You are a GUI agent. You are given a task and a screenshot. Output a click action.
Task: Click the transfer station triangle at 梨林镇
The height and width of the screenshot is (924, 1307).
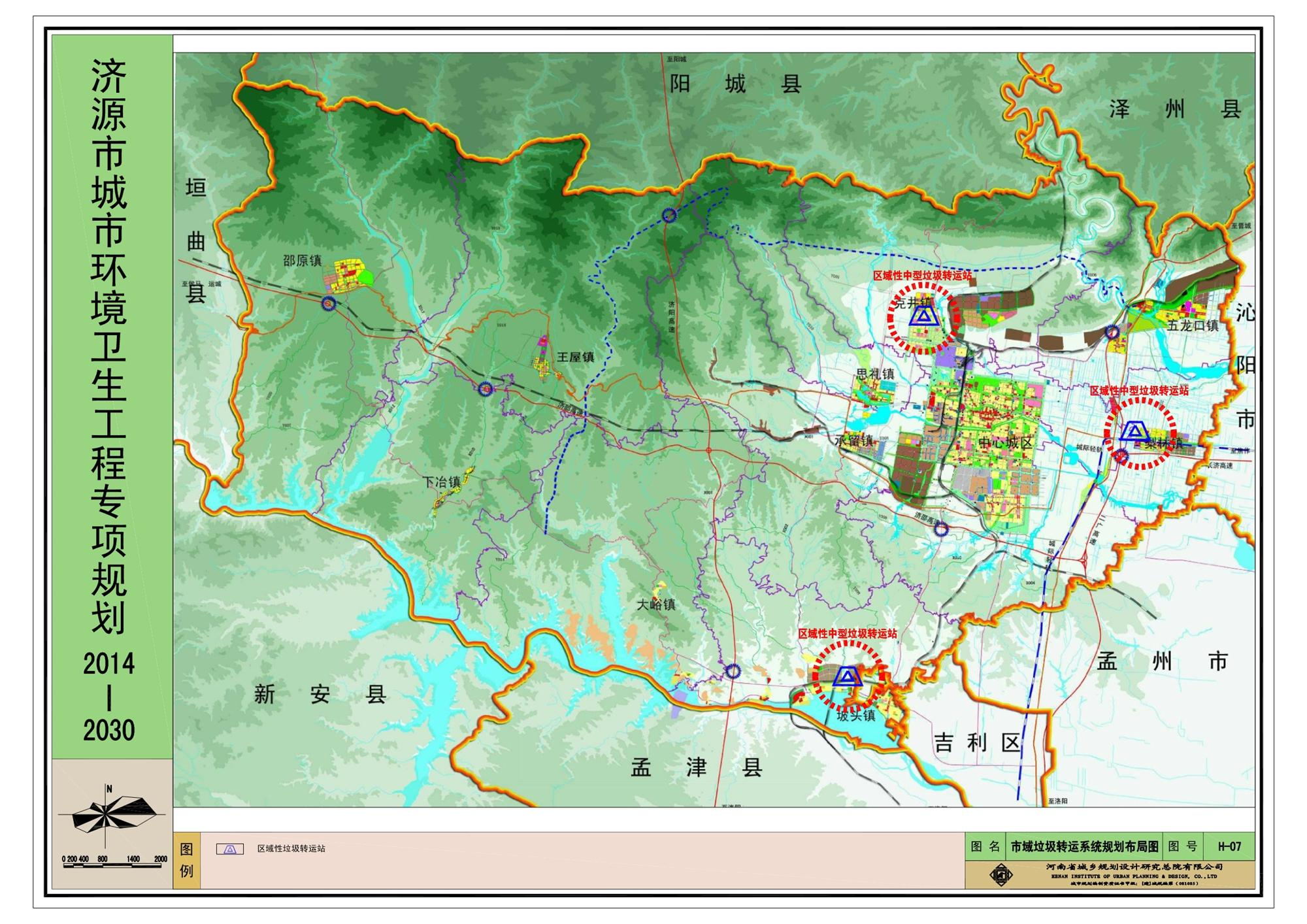coord(1134,431)
